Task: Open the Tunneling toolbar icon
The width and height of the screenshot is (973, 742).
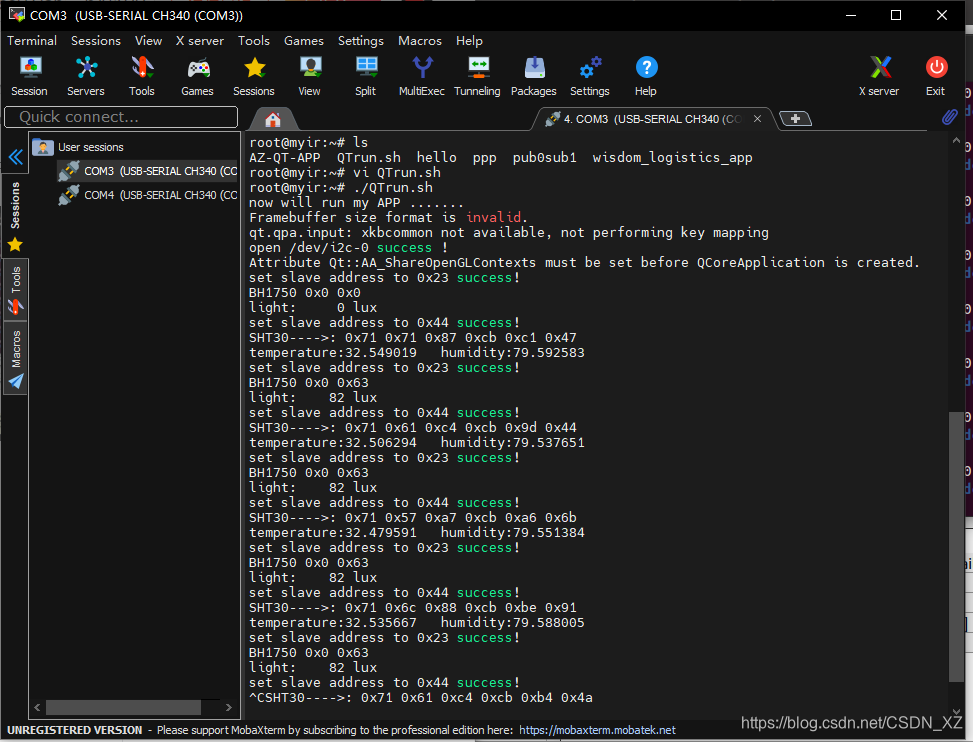Action: pyautogui.click(x=477, y=76)
